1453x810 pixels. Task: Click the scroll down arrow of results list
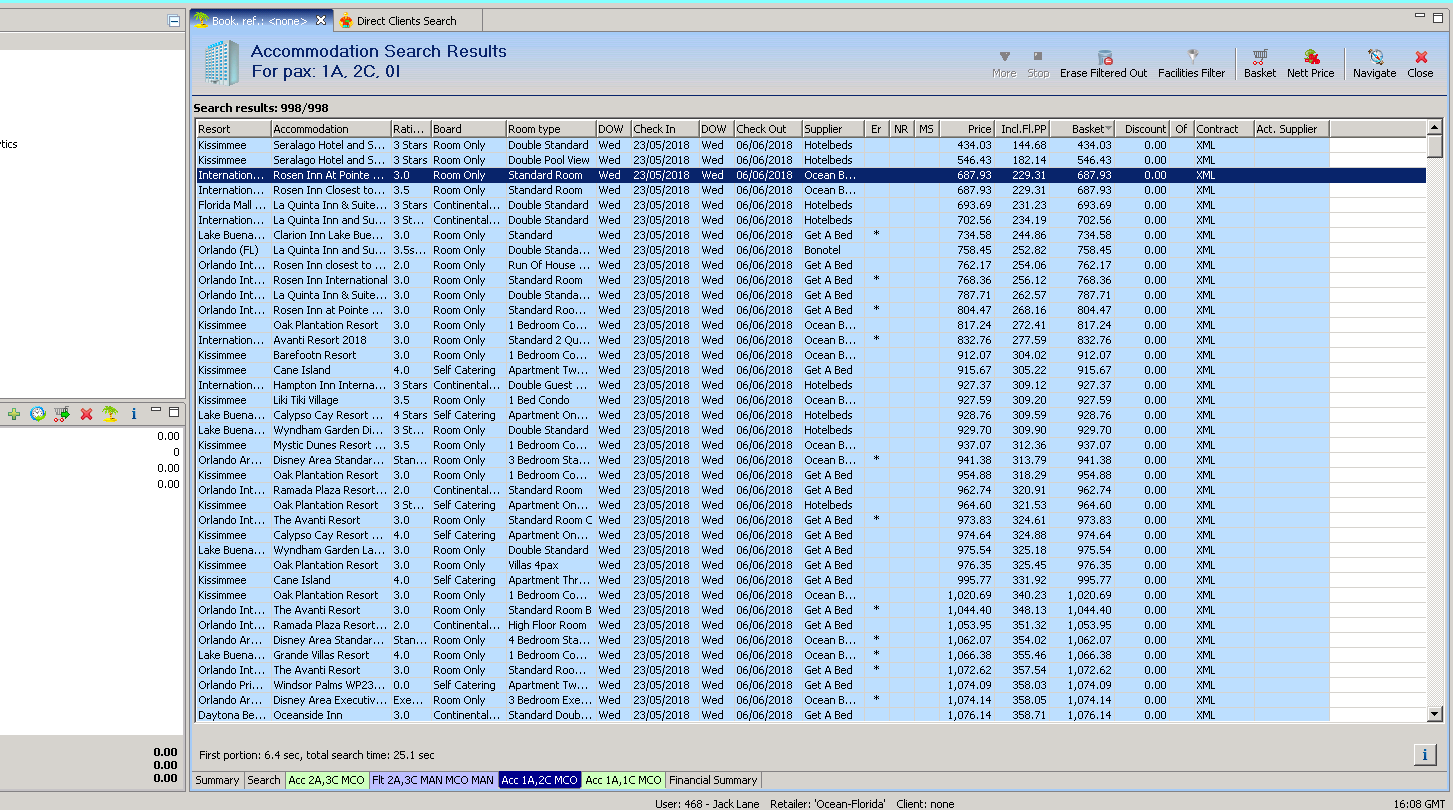(1435, 714)
